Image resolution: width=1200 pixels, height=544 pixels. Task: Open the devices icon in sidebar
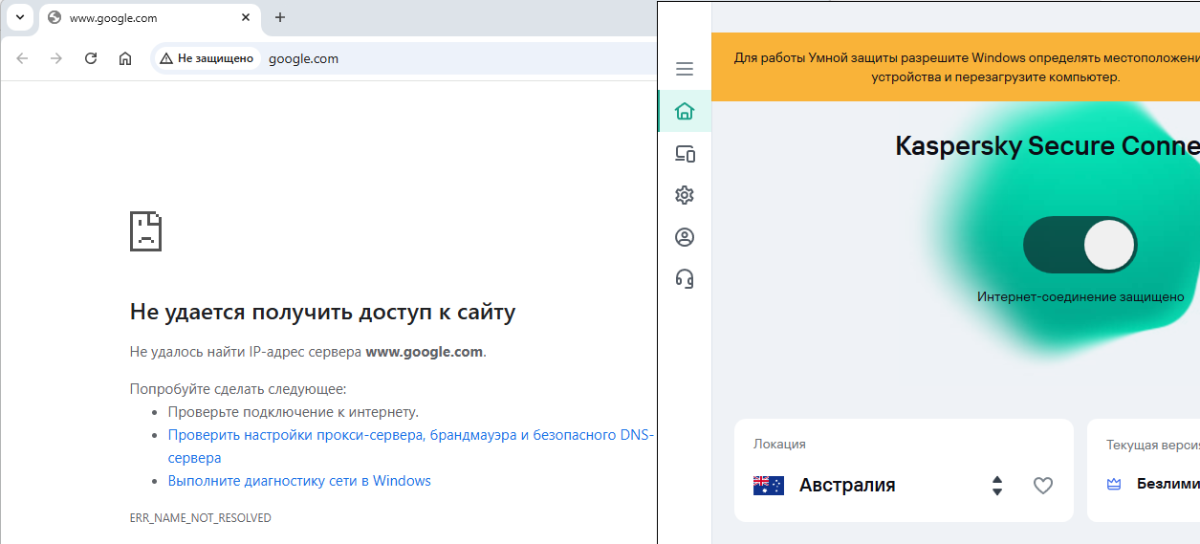click(x=684, y=154)
